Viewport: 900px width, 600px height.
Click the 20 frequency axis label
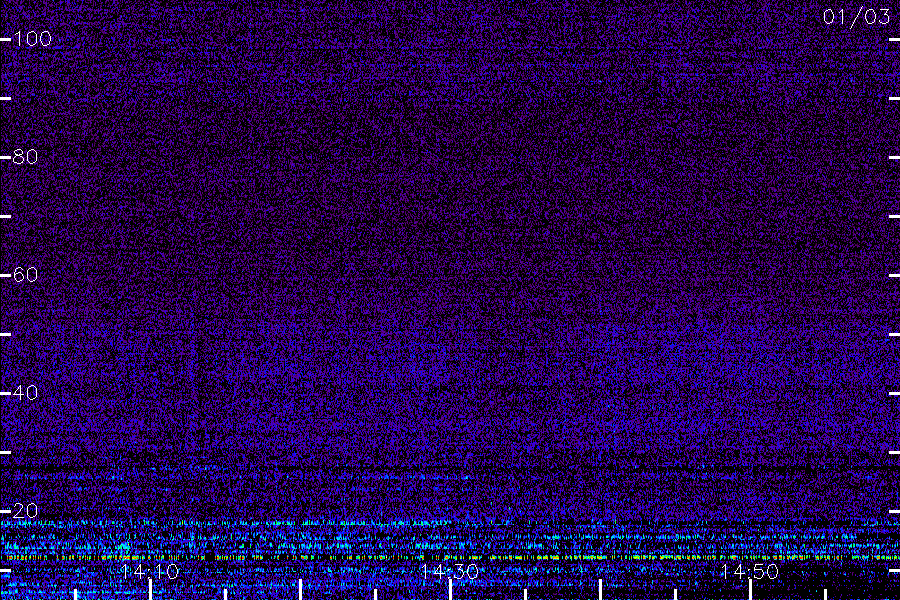pyautogui.click(x=25, y=510)
